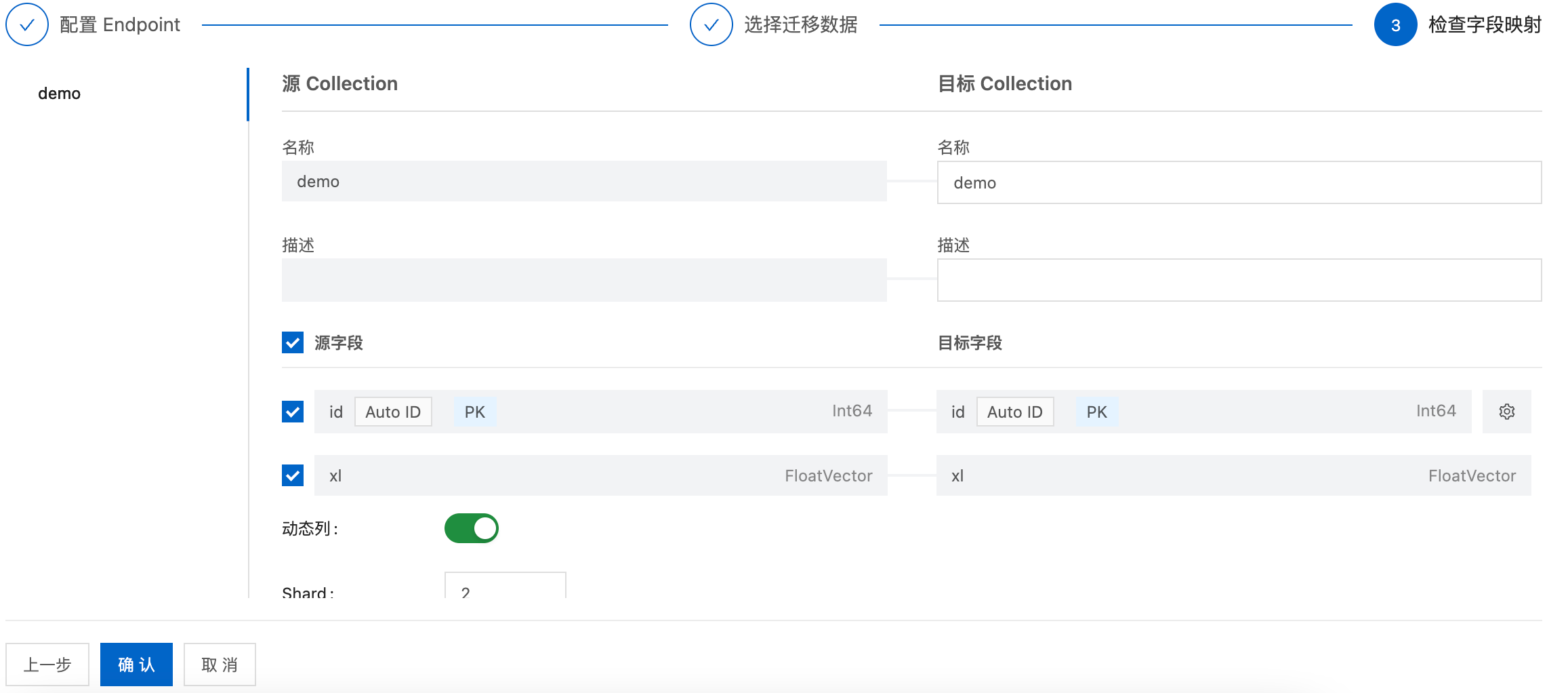Focus the Shard number input
Viewport: 1568px width, 693px height.
pos(505,589)
